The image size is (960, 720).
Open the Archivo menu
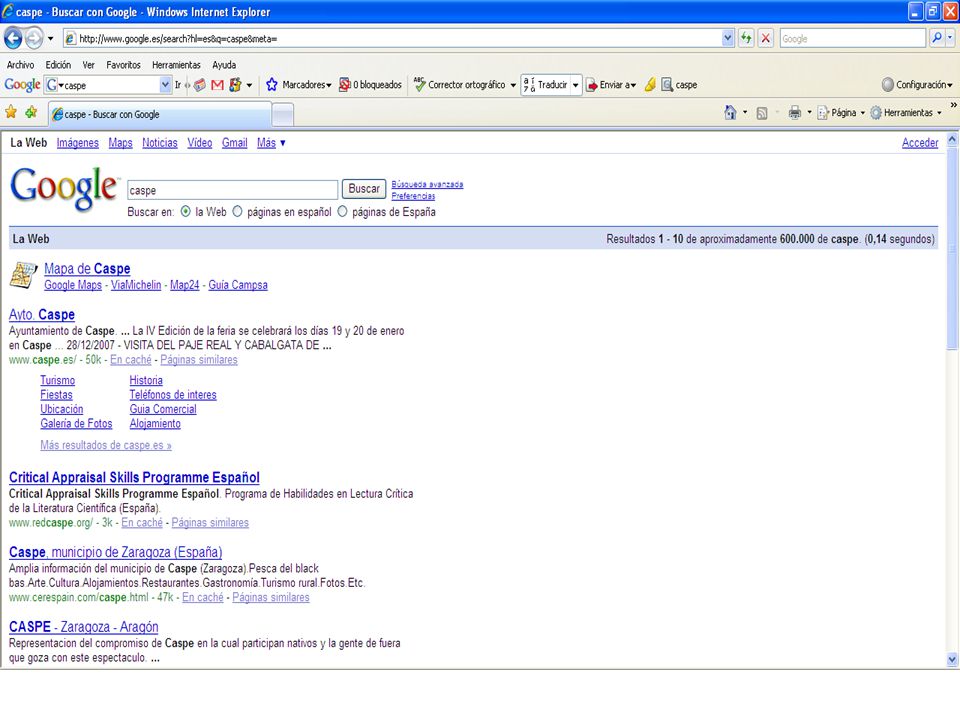point(20,65)
